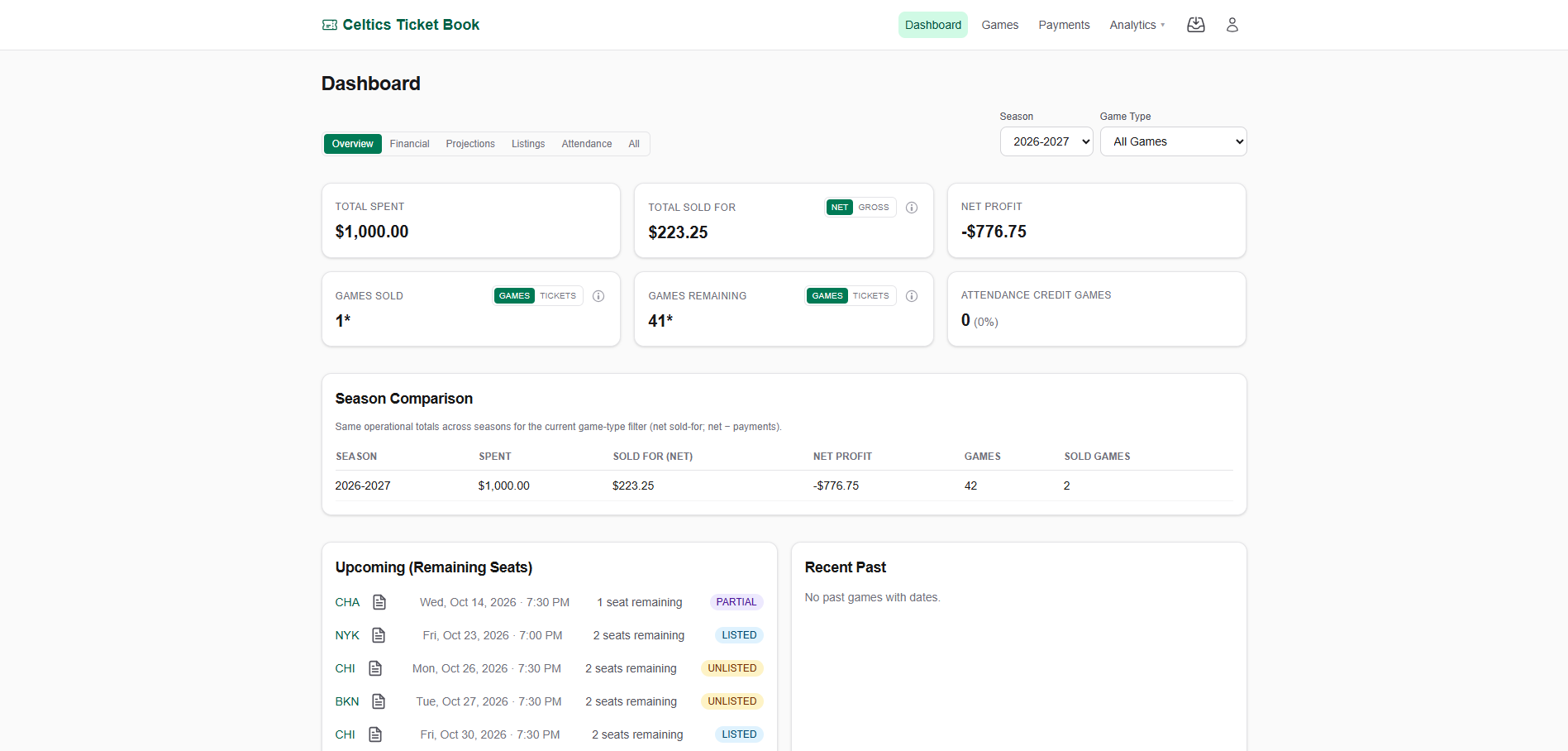Go to the Payments page
The height and width of the screenshot is (751, 1568).
(1064, 25)
